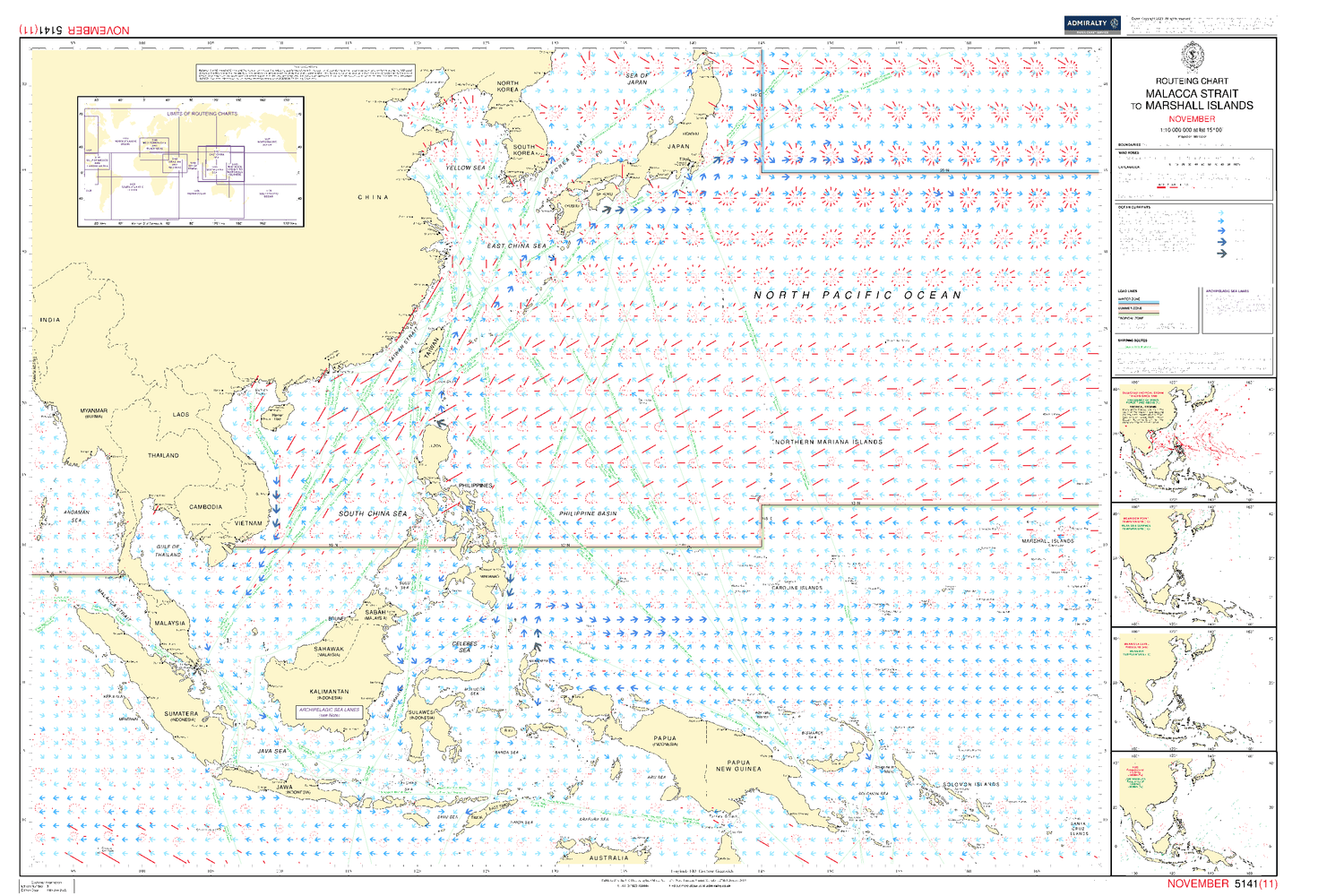
Task: Click the "LOAD LINES" legend heading
Action: [x=1127, y=291]
